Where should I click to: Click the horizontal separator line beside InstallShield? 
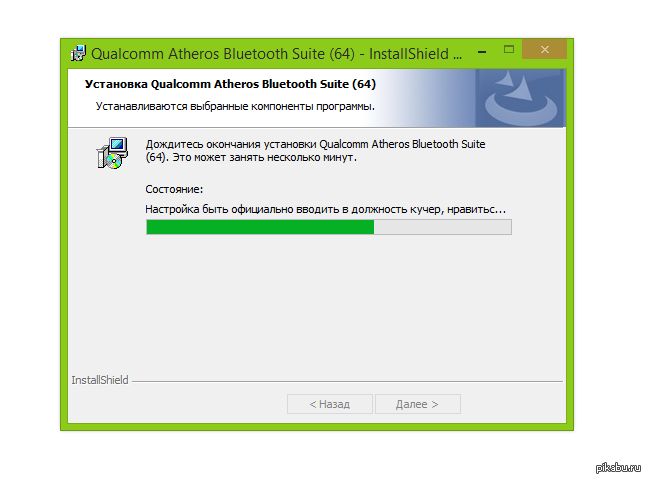pyautogui.click(x=347, y=381)
